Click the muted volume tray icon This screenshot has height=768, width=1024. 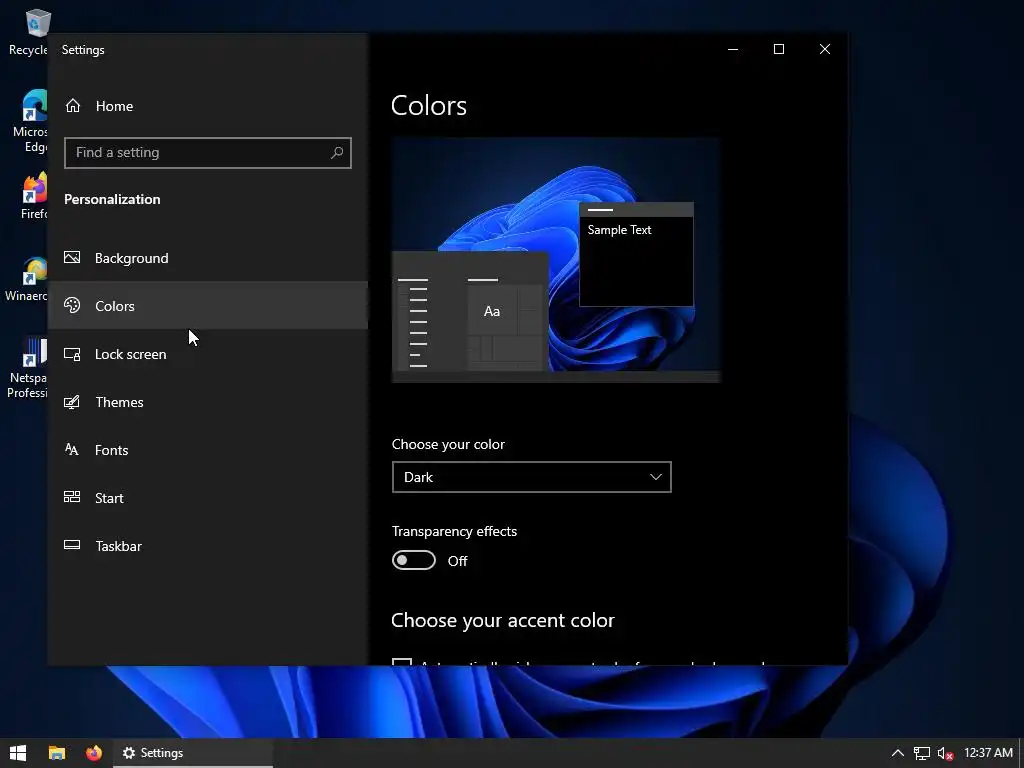click(x=945, y=754)
